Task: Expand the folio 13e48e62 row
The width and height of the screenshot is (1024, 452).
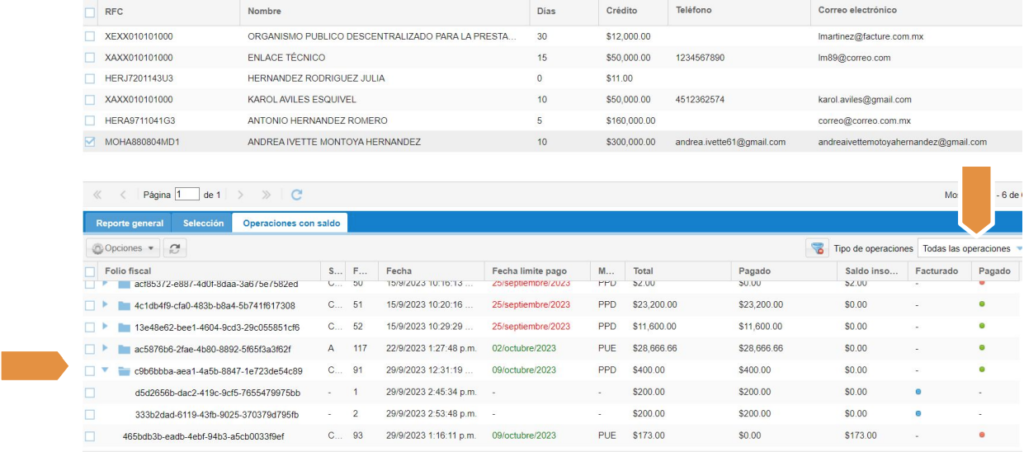Action: click(106, 327)
